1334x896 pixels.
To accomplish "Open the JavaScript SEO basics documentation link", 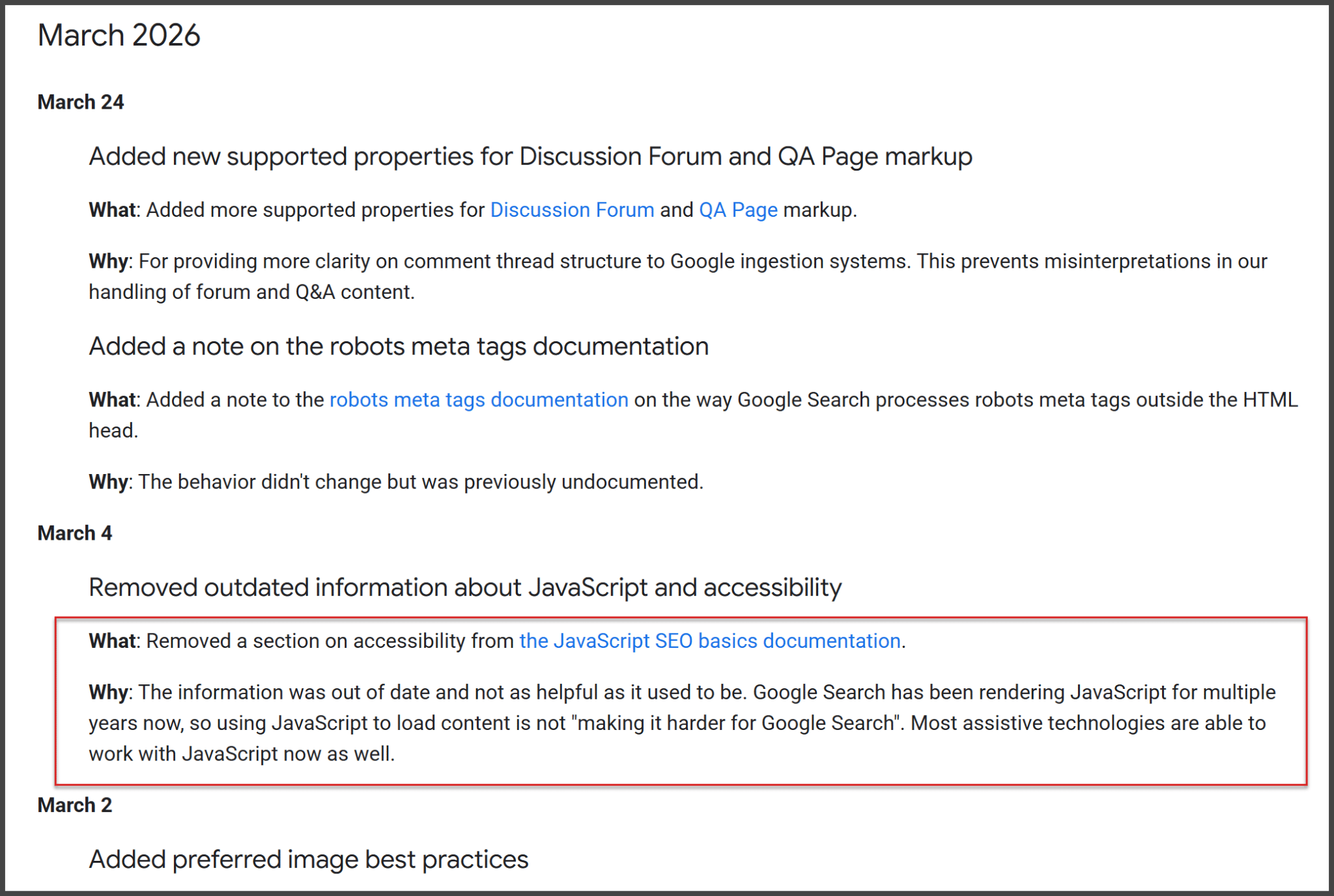I will pos(710,641).
